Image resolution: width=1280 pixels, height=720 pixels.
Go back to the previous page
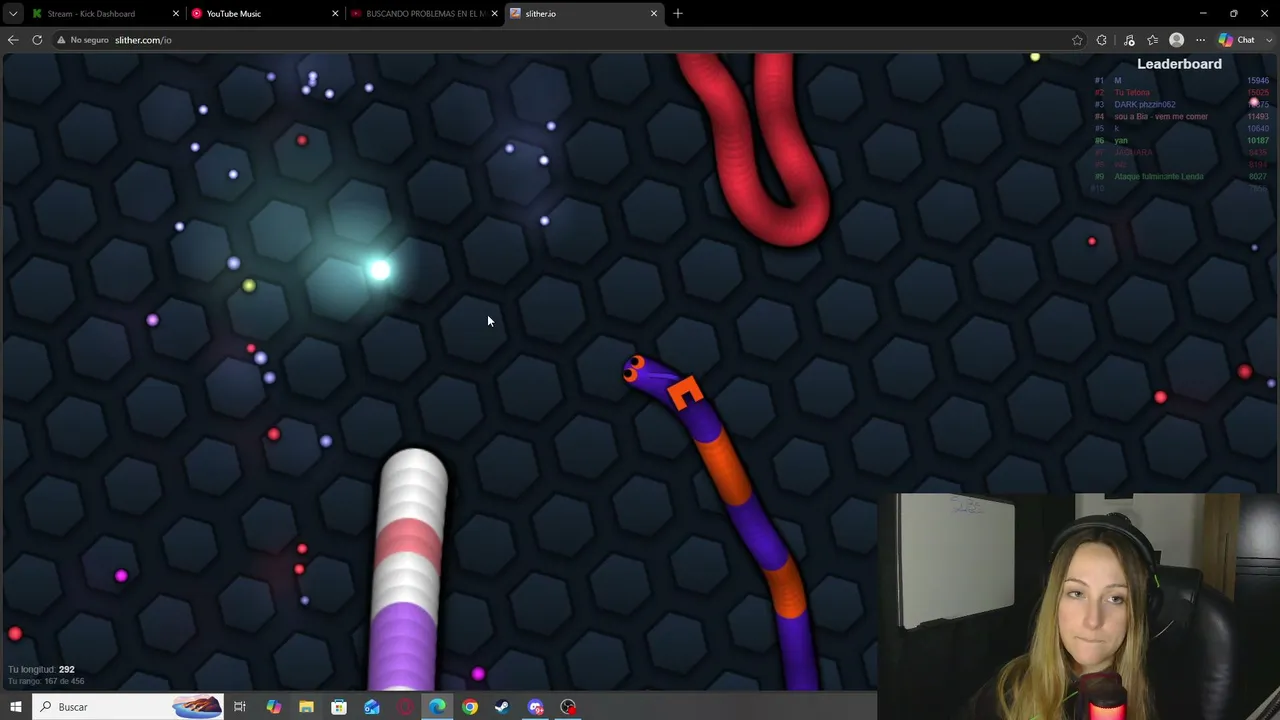point(13,40)
